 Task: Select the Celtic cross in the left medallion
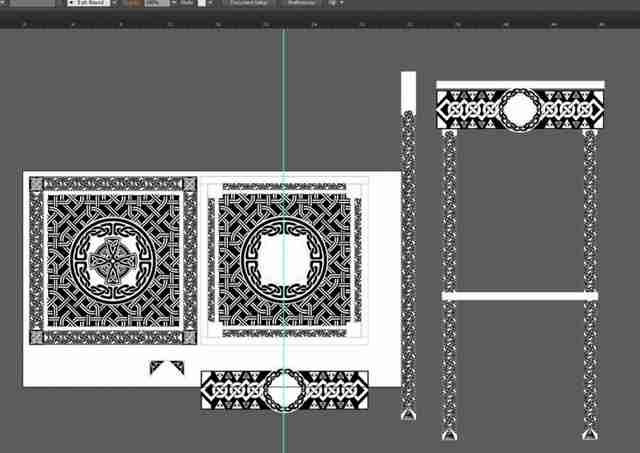click(111, 260)
